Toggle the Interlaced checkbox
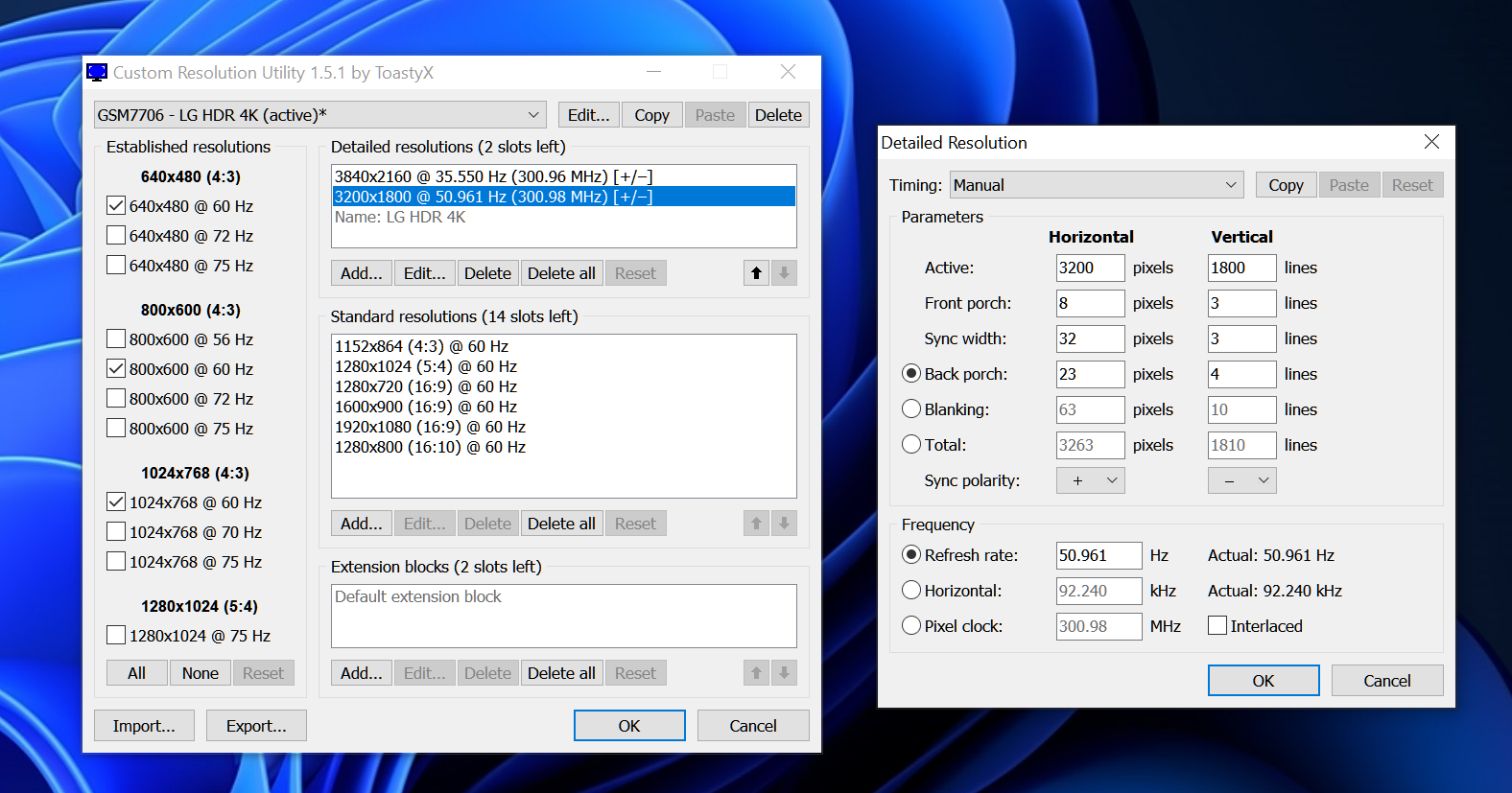 (1217, 626)
